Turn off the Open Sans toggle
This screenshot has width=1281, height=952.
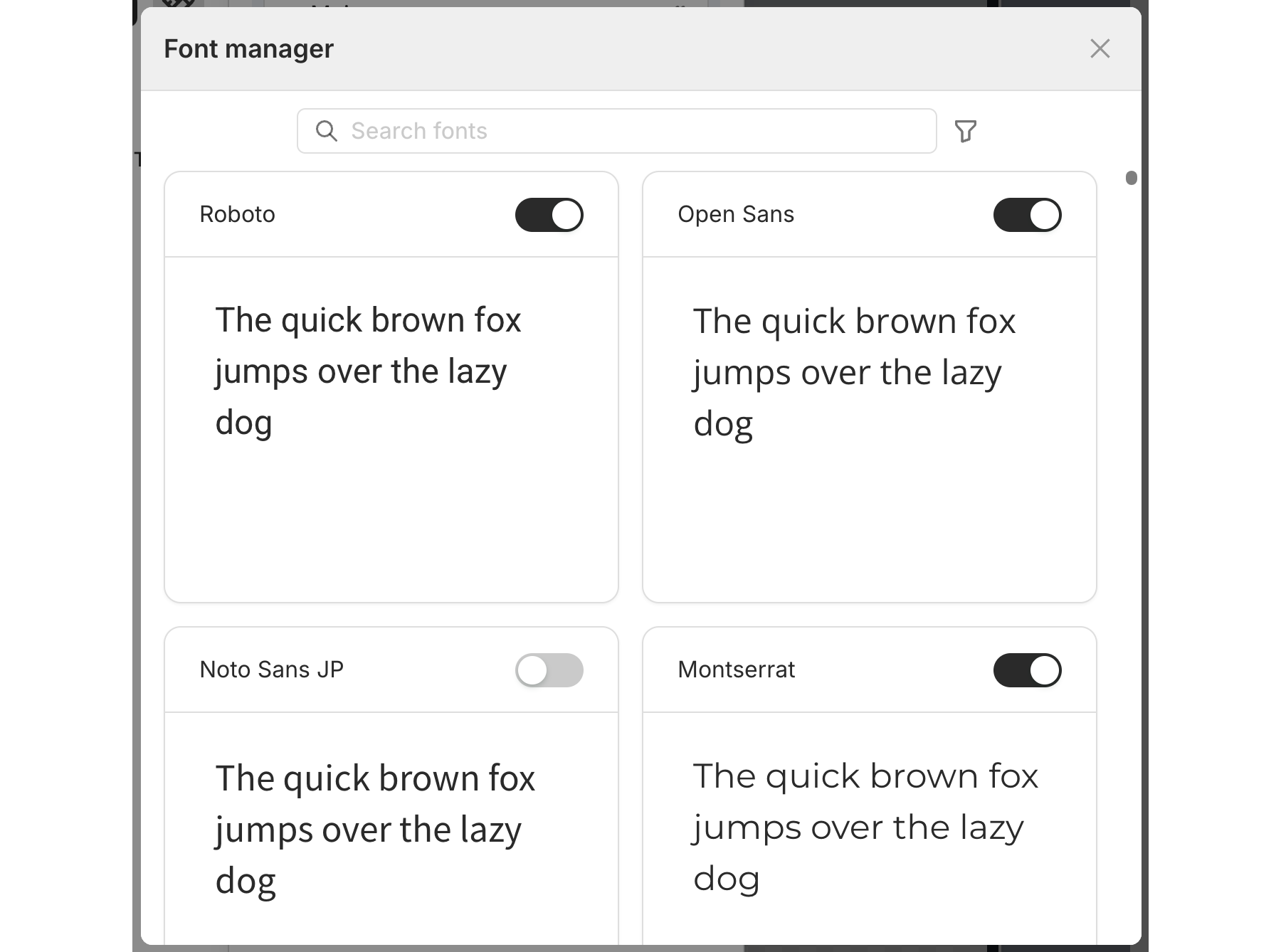(x=1028, y=215)
